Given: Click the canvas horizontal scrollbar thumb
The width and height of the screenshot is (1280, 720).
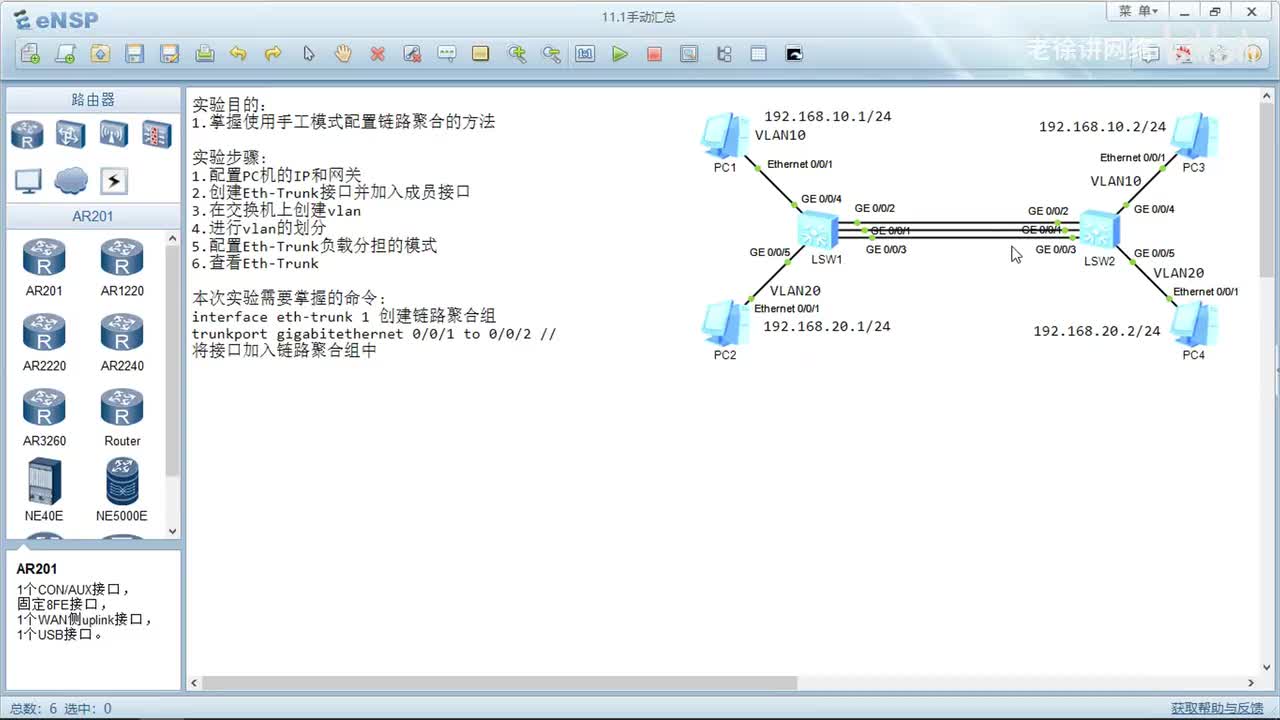Looking at the screenshot, I should (x=498, y=683).
